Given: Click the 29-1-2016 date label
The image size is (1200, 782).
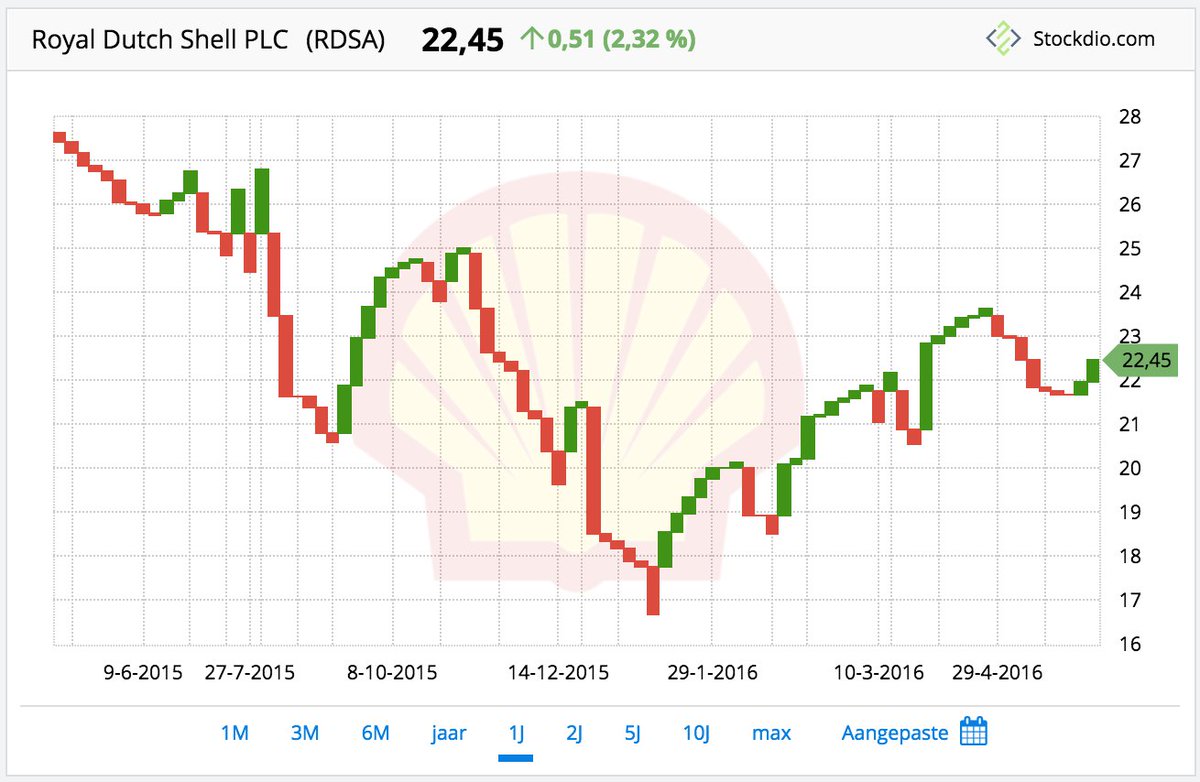Looking at the screenshot, I should 712,672.
